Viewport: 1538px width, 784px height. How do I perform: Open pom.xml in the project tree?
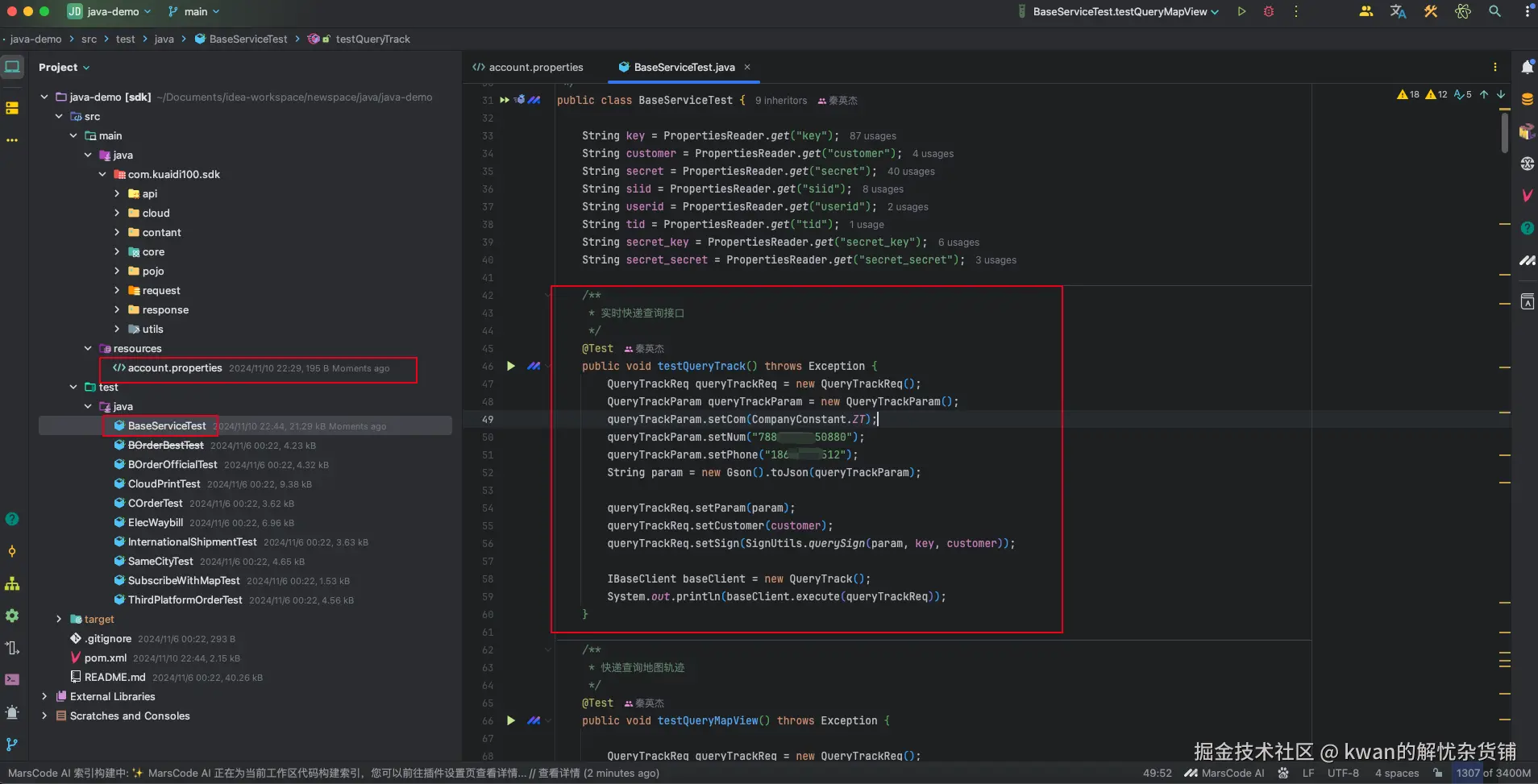point(106,657)
